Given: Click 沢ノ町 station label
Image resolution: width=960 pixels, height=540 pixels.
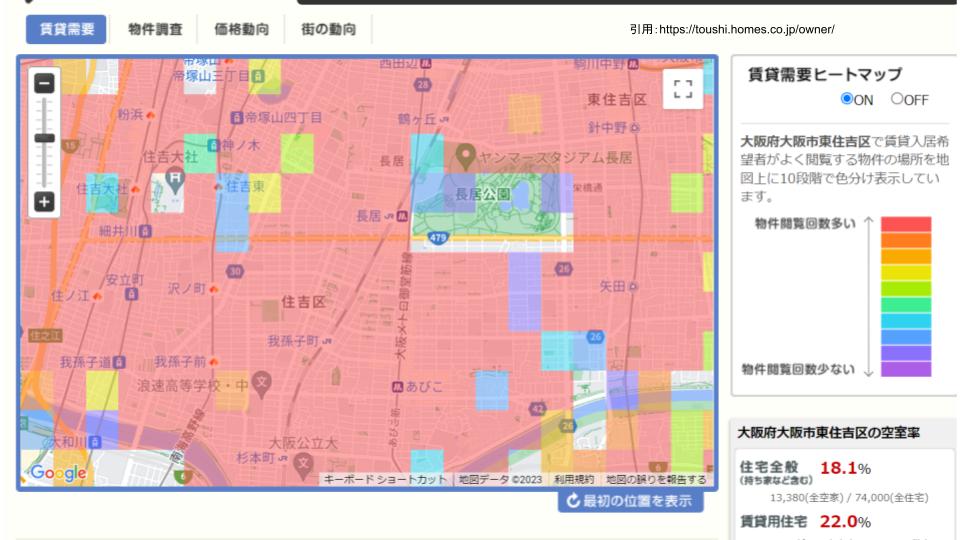Looking at the screenshot, I should pos(187,288).
